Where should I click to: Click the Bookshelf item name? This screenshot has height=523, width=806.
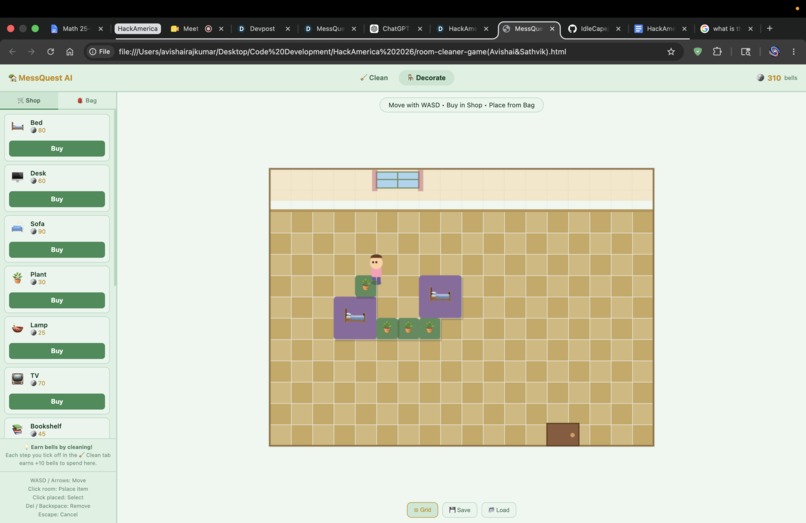[46, 426]
